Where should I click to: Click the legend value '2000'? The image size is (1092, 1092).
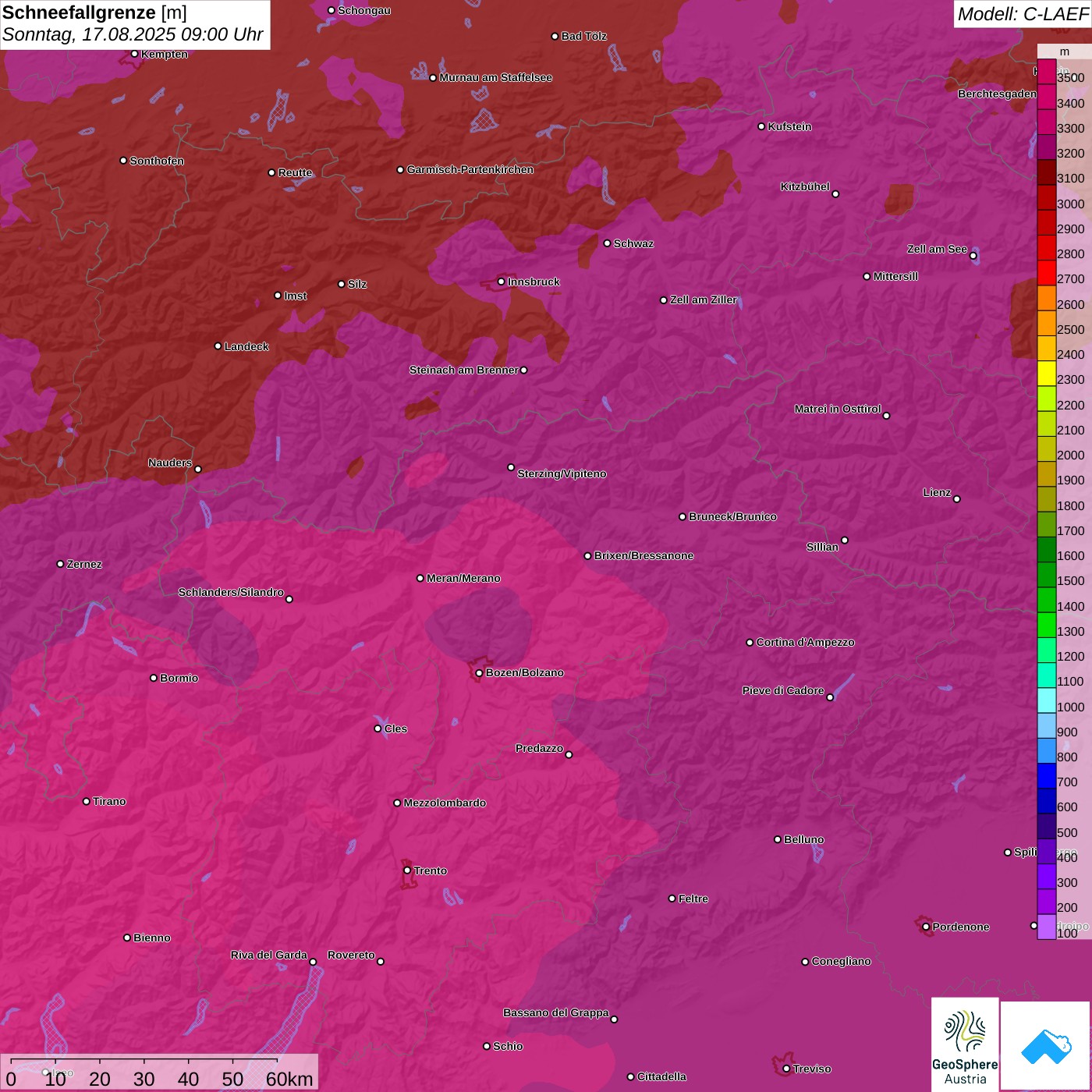[1070, 455]
